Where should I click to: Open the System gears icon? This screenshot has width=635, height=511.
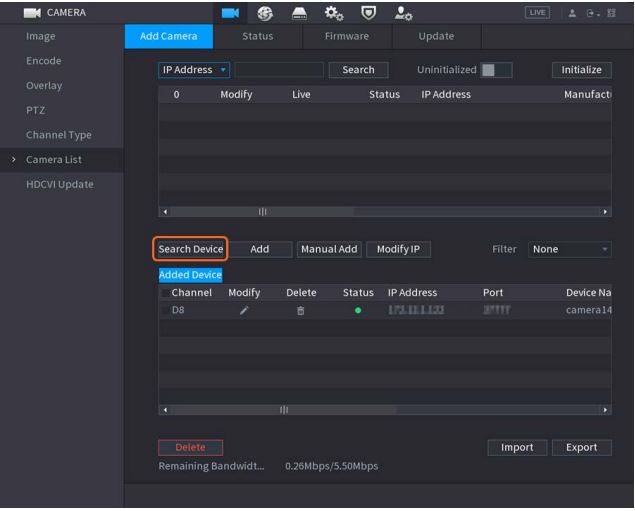(x=334, y=14)
